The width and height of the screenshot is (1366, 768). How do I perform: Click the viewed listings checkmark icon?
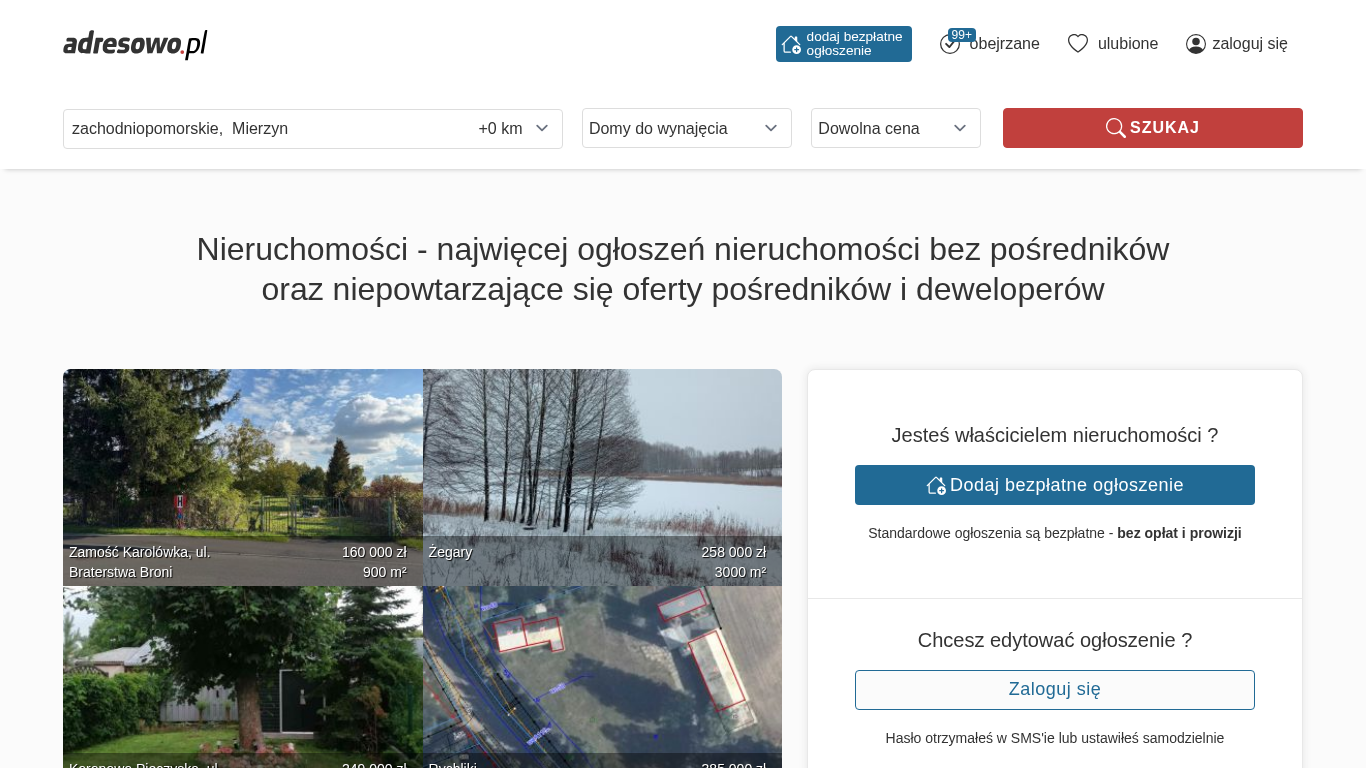click(x=949, y=45)
